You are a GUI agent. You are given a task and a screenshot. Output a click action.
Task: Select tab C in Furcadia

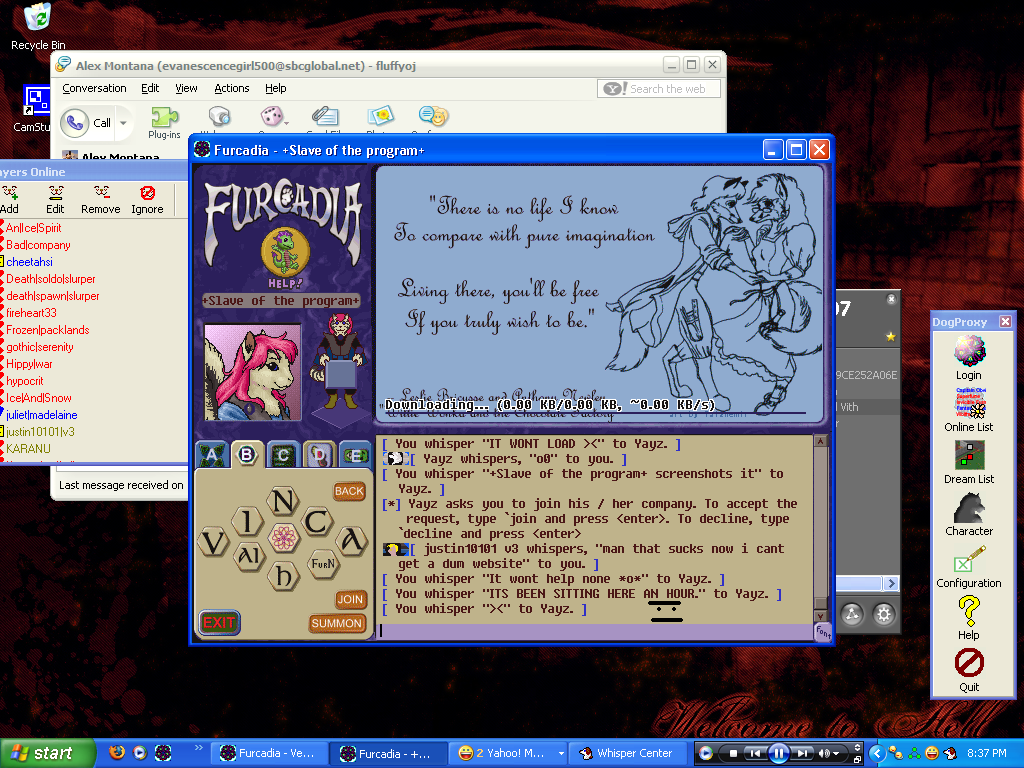tap(282, 455)
